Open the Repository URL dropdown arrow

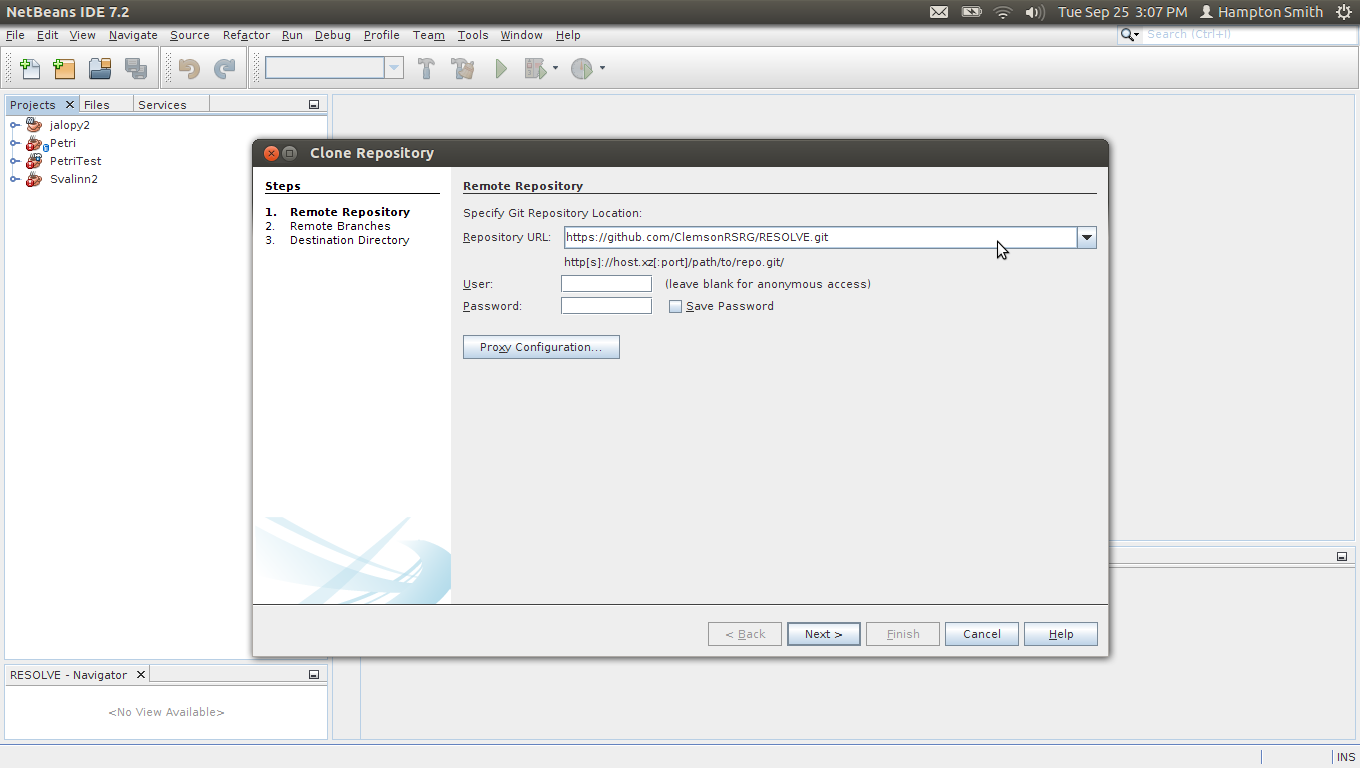[1087, 237]
